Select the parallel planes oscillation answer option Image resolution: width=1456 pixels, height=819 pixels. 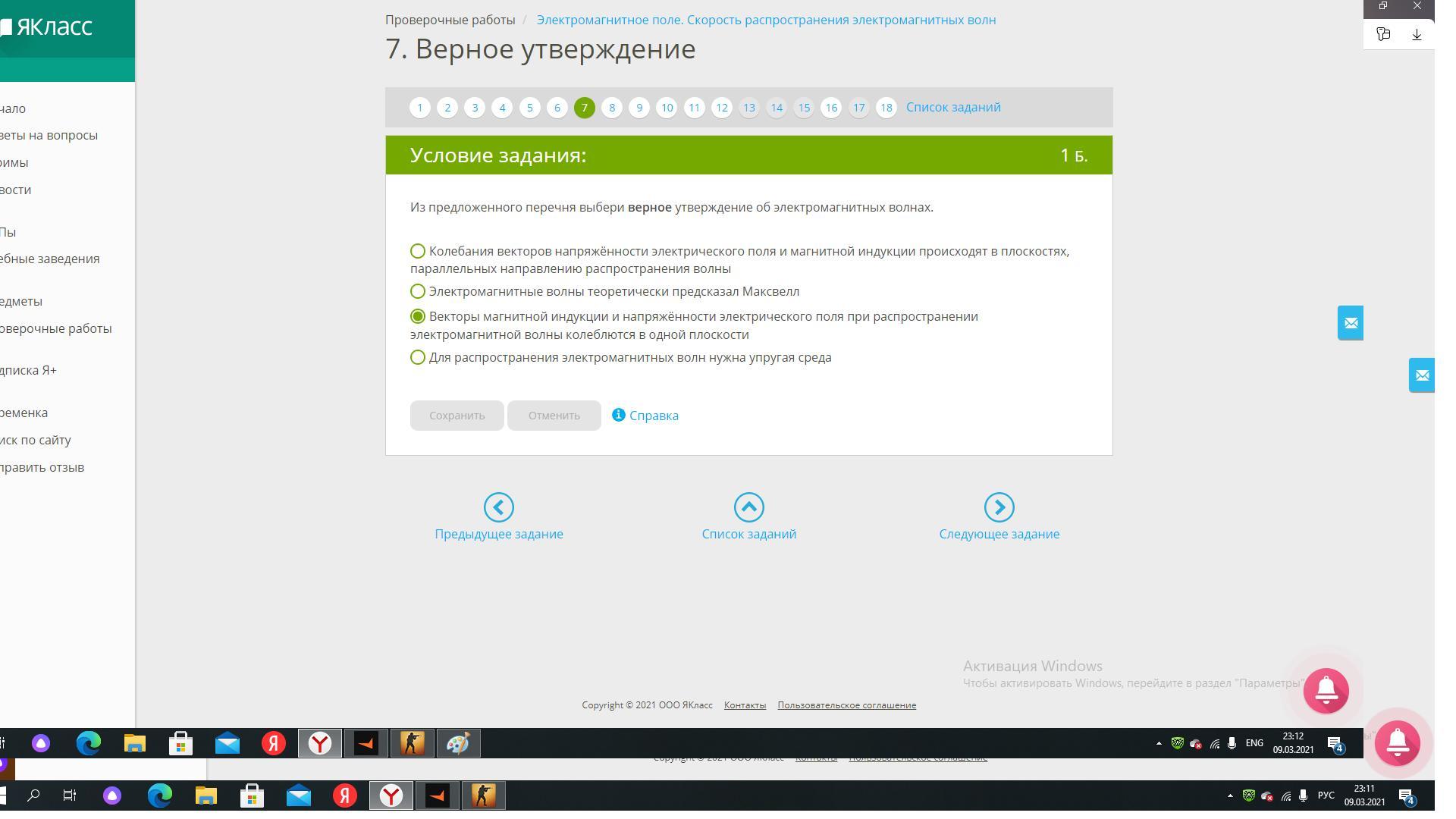pyautogui.click(x=418, y=251)
